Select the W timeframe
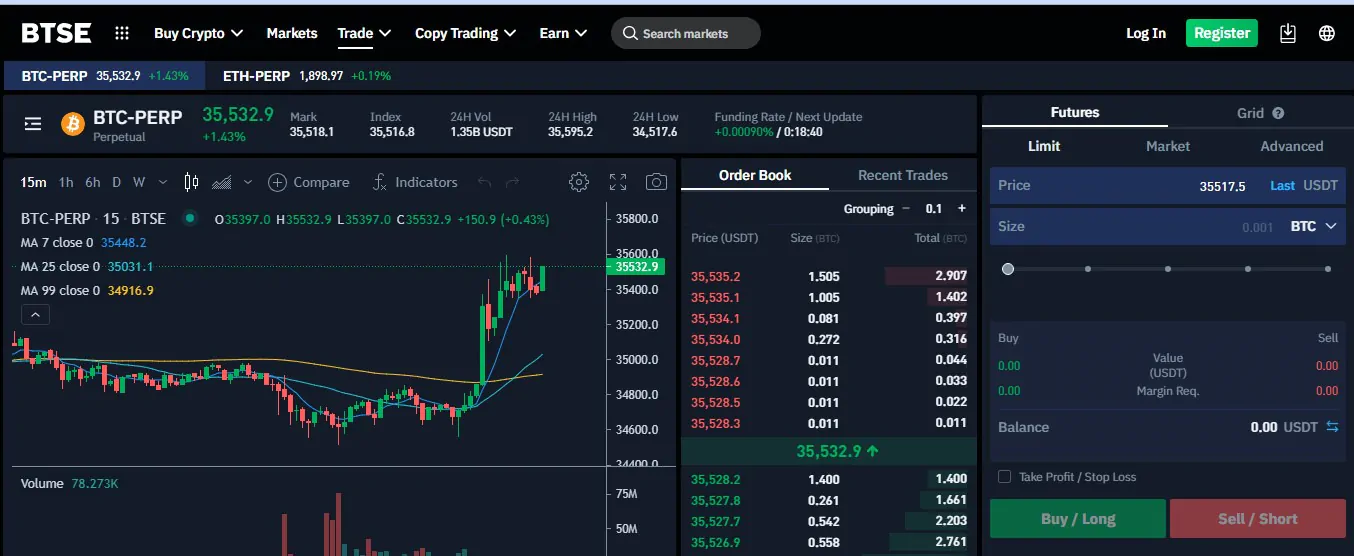 click(x=139, y=182)
